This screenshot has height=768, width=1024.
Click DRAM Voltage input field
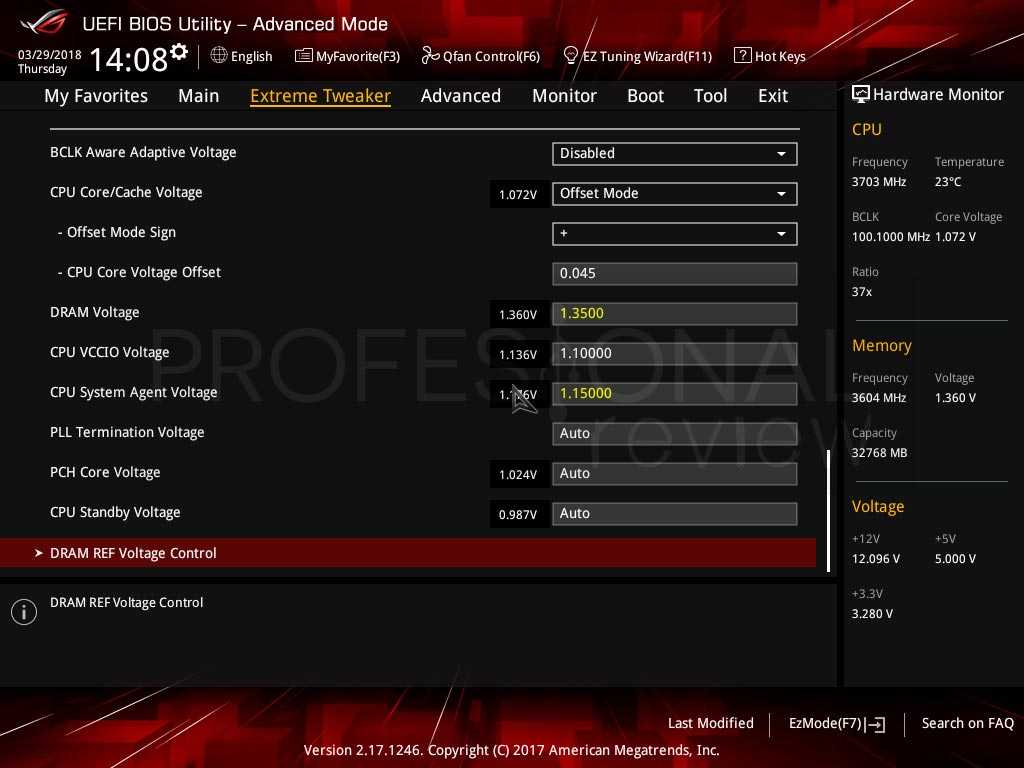675,313
